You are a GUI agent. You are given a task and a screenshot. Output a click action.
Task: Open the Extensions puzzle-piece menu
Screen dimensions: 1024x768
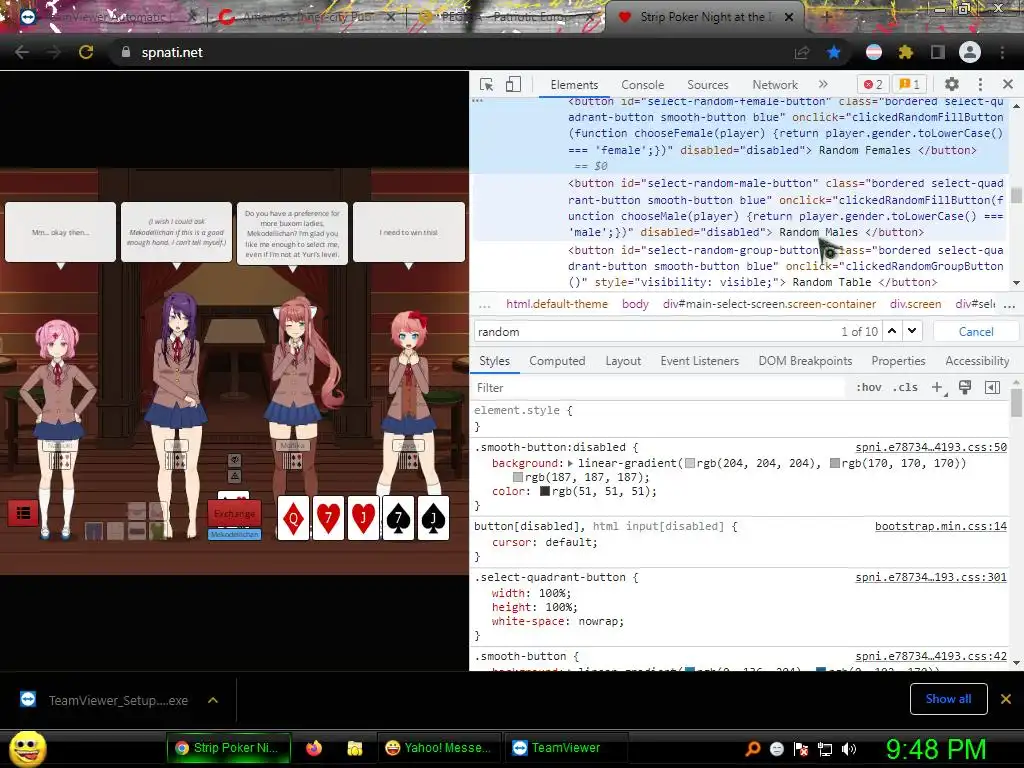pyautogui.click(x=905, y=52)
